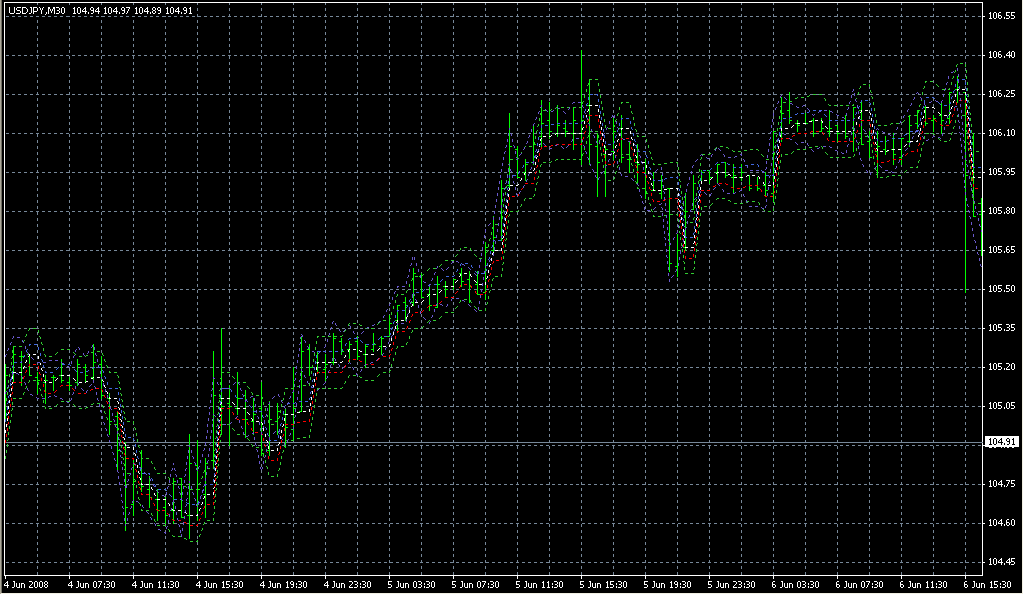
Task: Click the USDJPY,M30 chart title label
Action: coord(35,11)
